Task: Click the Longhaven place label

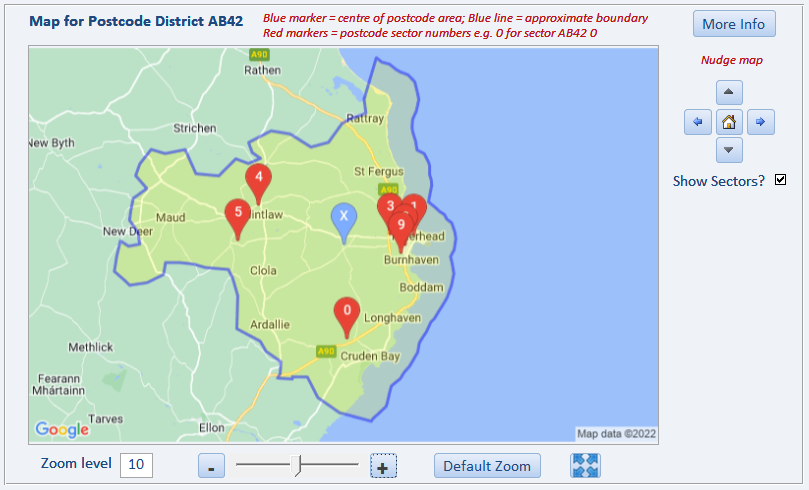Action: pos(393,318)
